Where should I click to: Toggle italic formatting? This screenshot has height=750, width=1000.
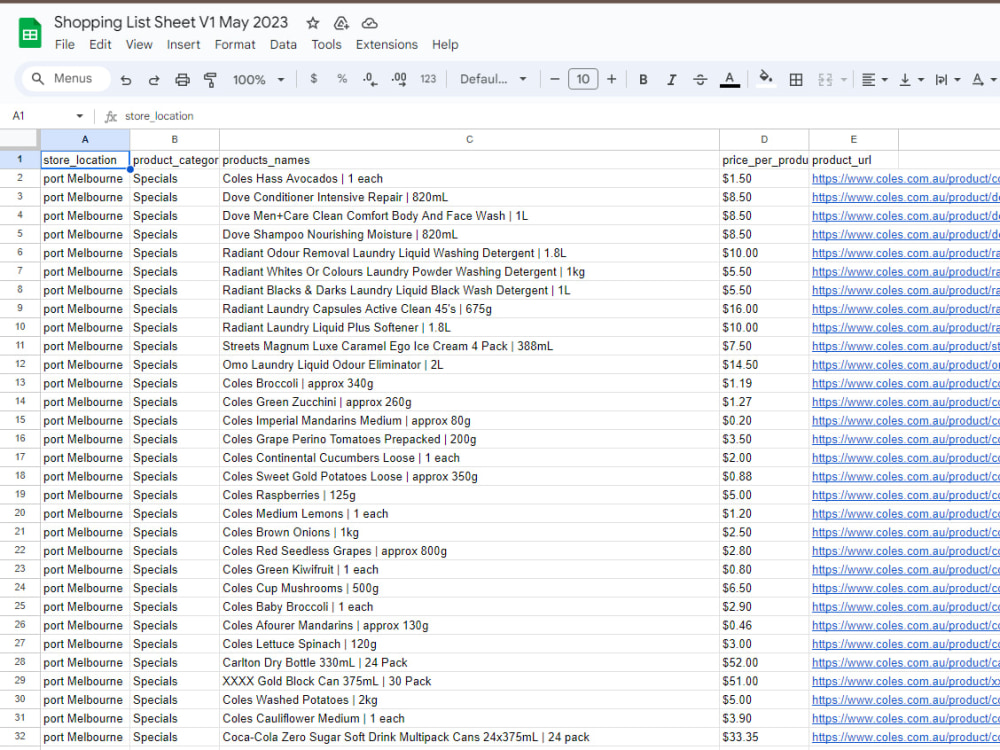672,79
